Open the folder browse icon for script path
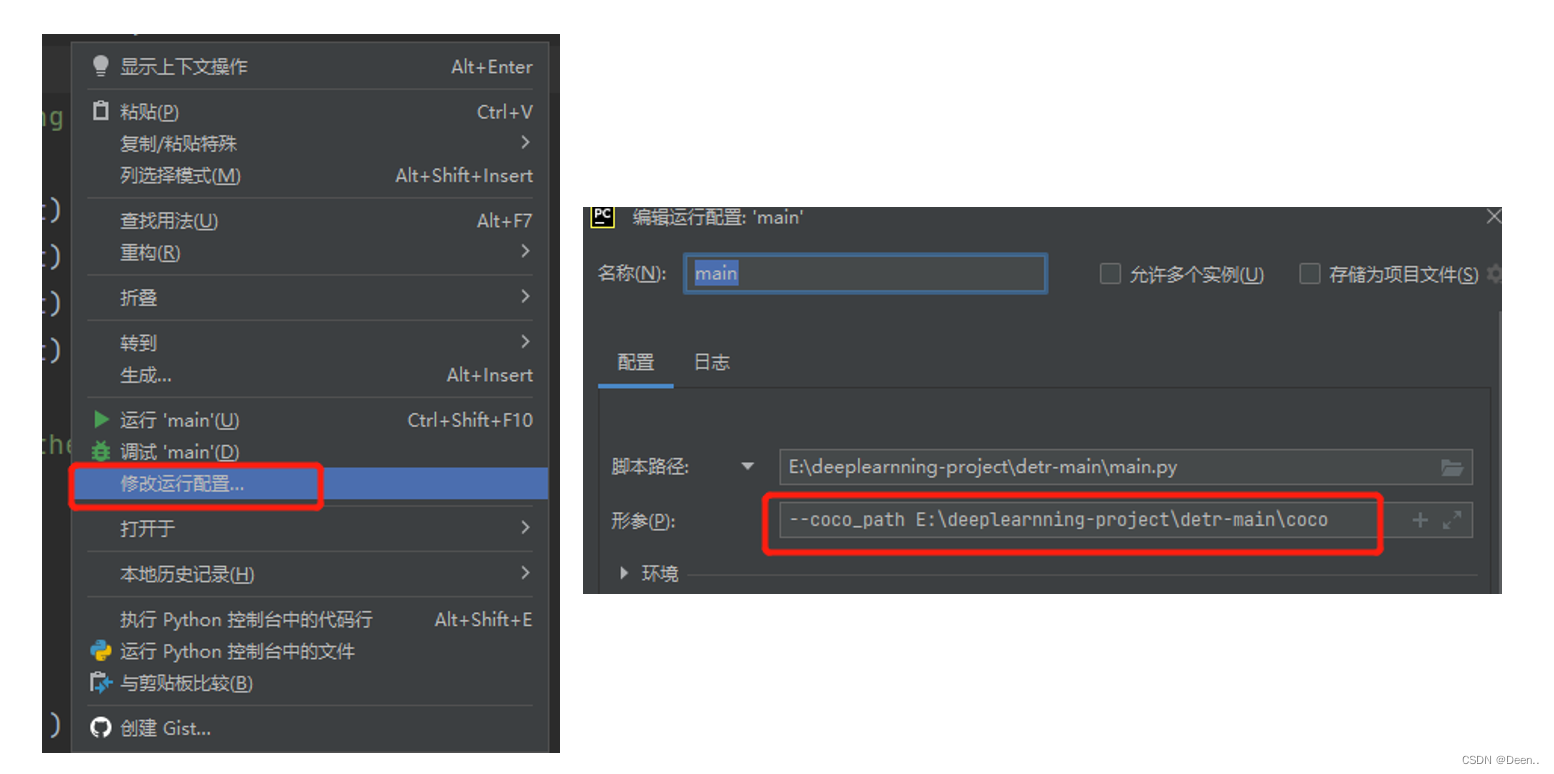1554x774 pixels. point(1452,467)
